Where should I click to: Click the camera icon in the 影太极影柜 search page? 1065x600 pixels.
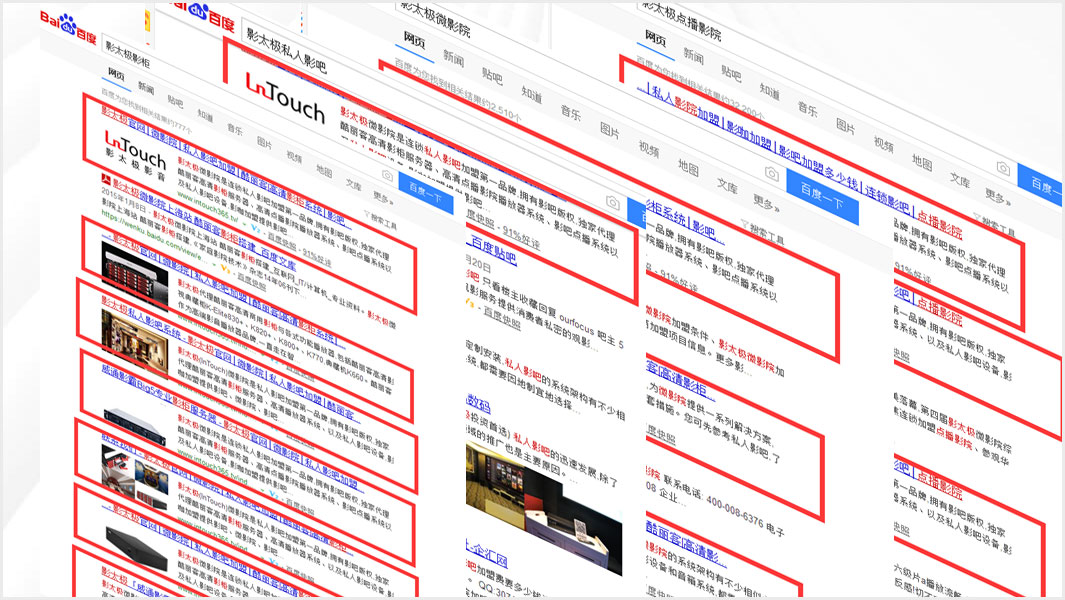click(x=387, y=176)
